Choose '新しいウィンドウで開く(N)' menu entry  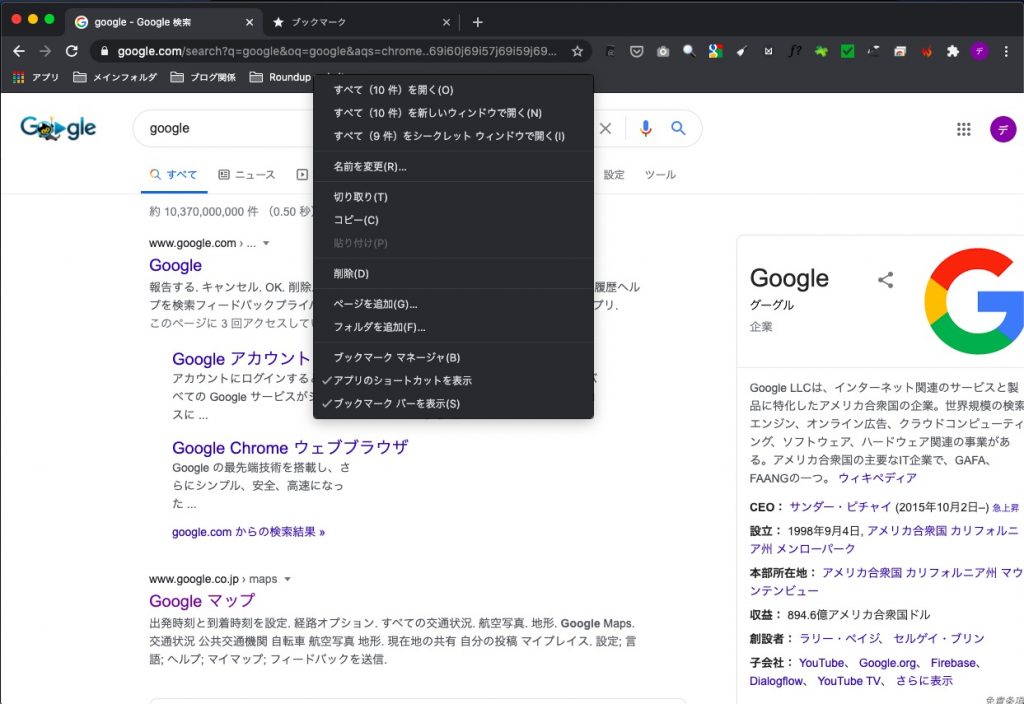453,113
